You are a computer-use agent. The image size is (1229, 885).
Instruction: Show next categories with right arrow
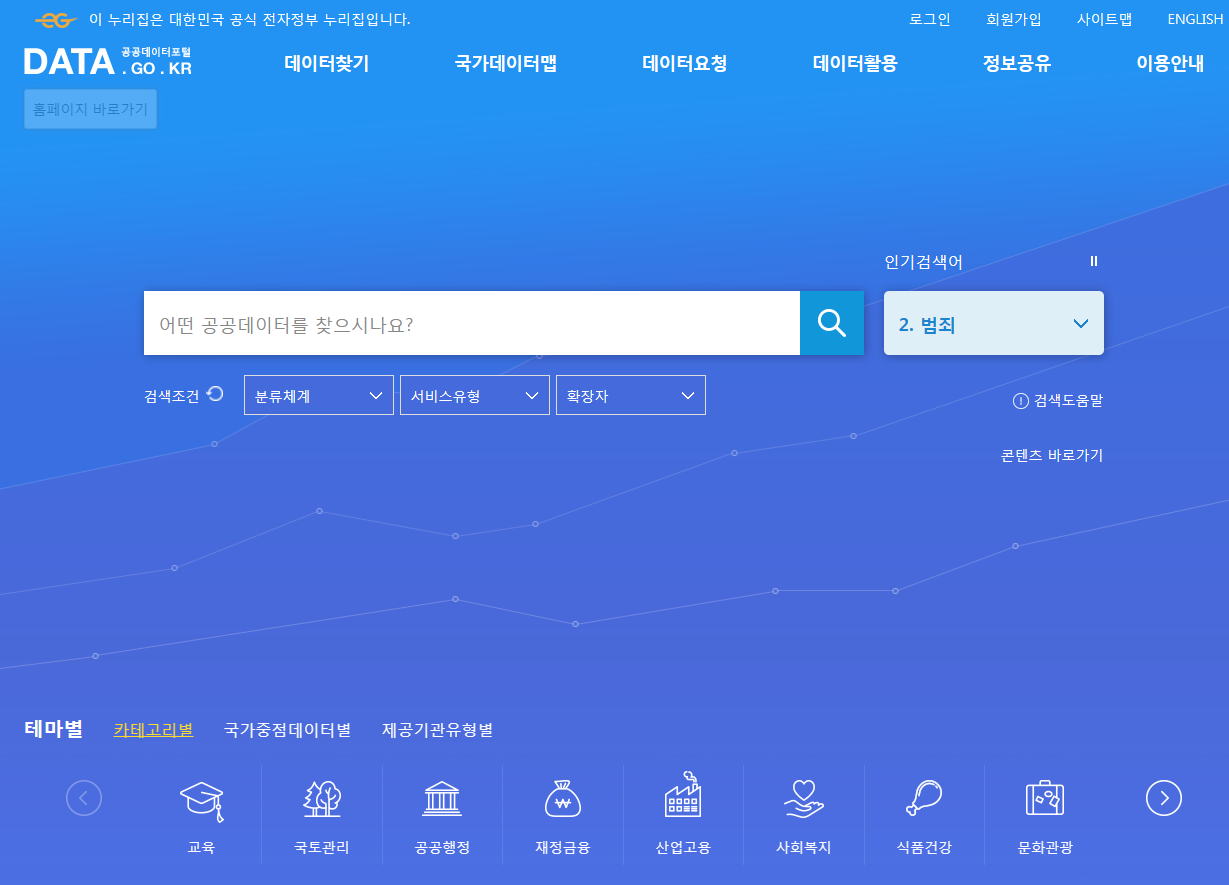(1164, 798)
